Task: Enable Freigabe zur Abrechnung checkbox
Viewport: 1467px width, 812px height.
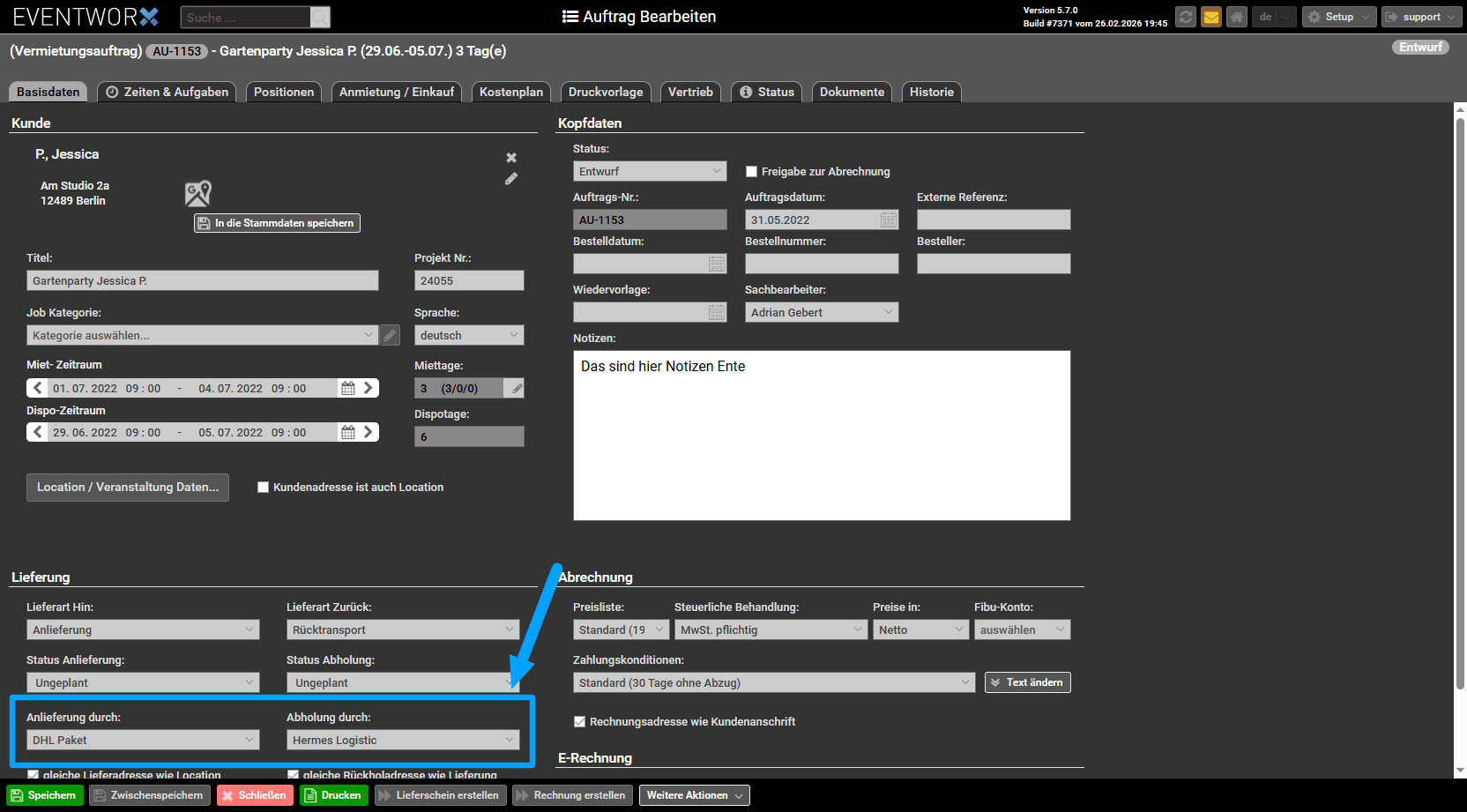Action: [752, 172]
